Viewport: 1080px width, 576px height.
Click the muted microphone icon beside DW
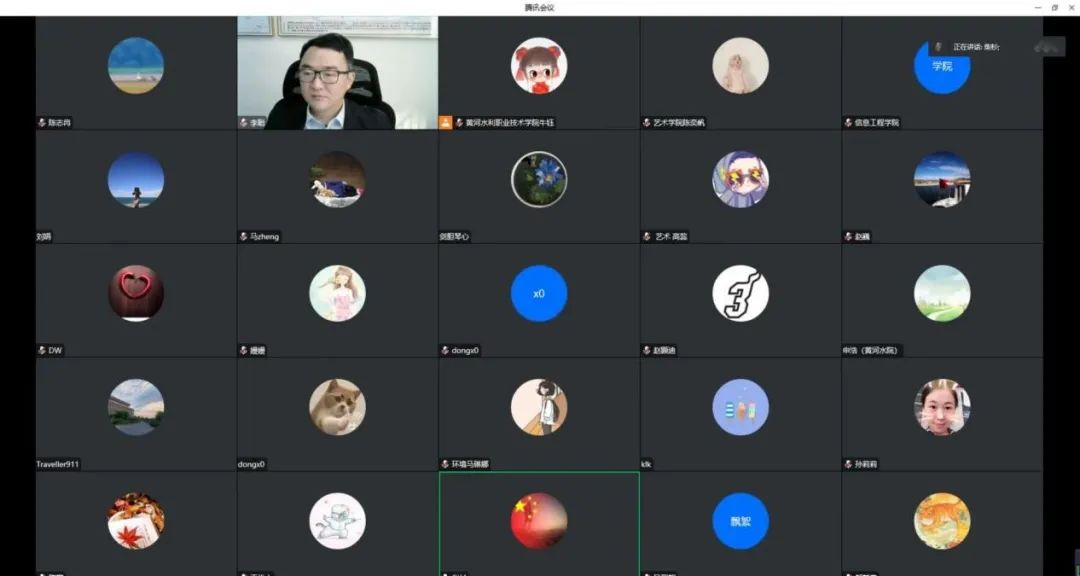pyautogui.click(x=41, y=351)
